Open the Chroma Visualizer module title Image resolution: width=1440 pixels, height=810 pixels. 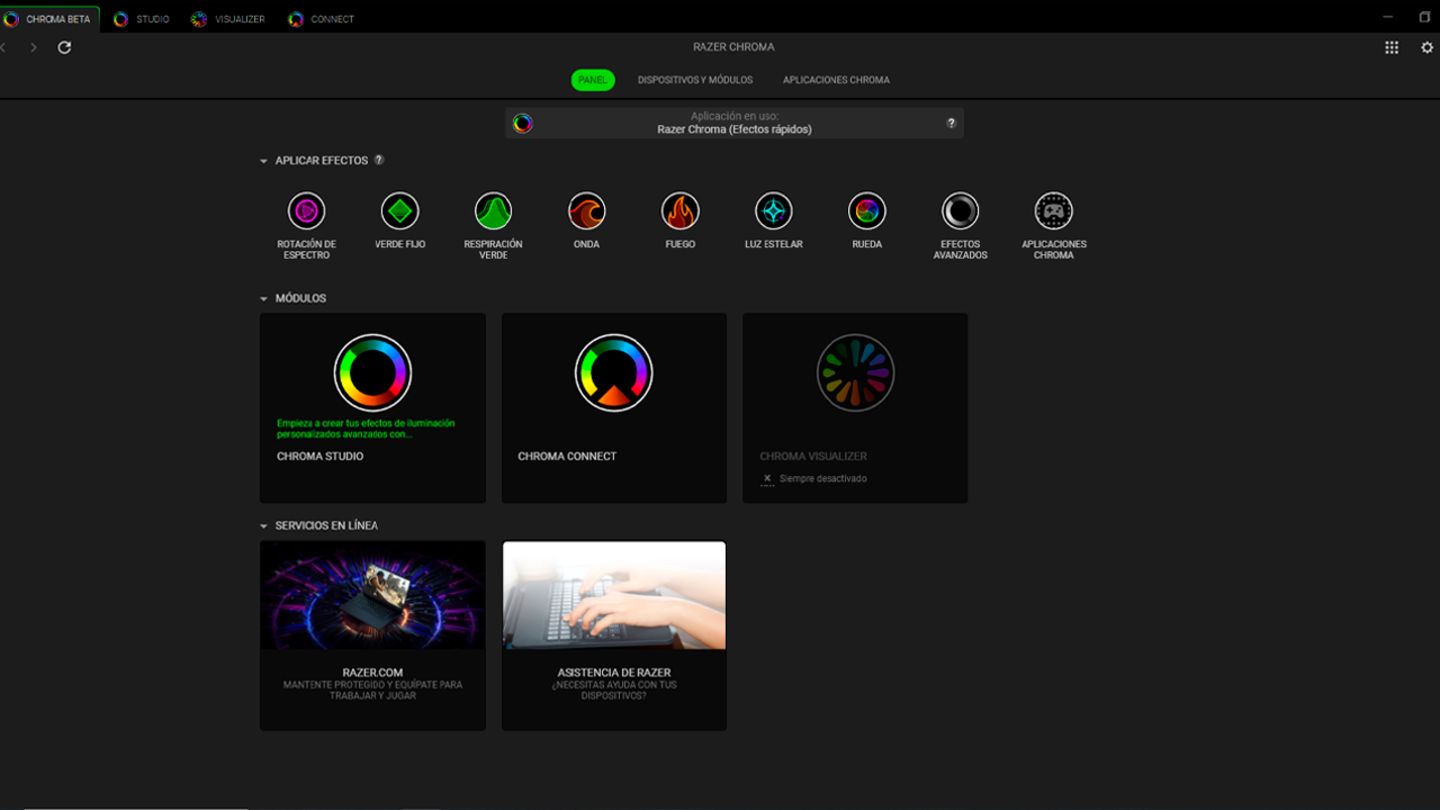pos(813,456)
